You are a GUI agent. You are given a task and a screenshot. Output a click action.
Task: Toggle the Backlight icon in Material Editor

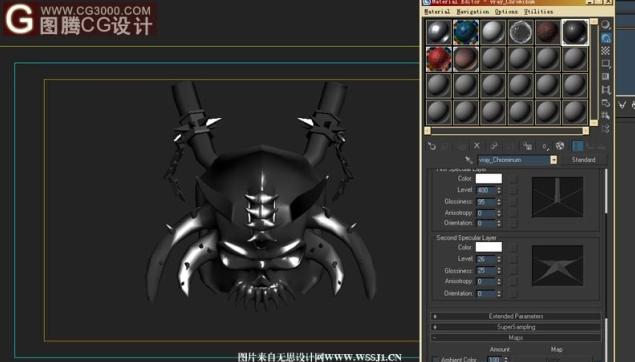(605, 38)
